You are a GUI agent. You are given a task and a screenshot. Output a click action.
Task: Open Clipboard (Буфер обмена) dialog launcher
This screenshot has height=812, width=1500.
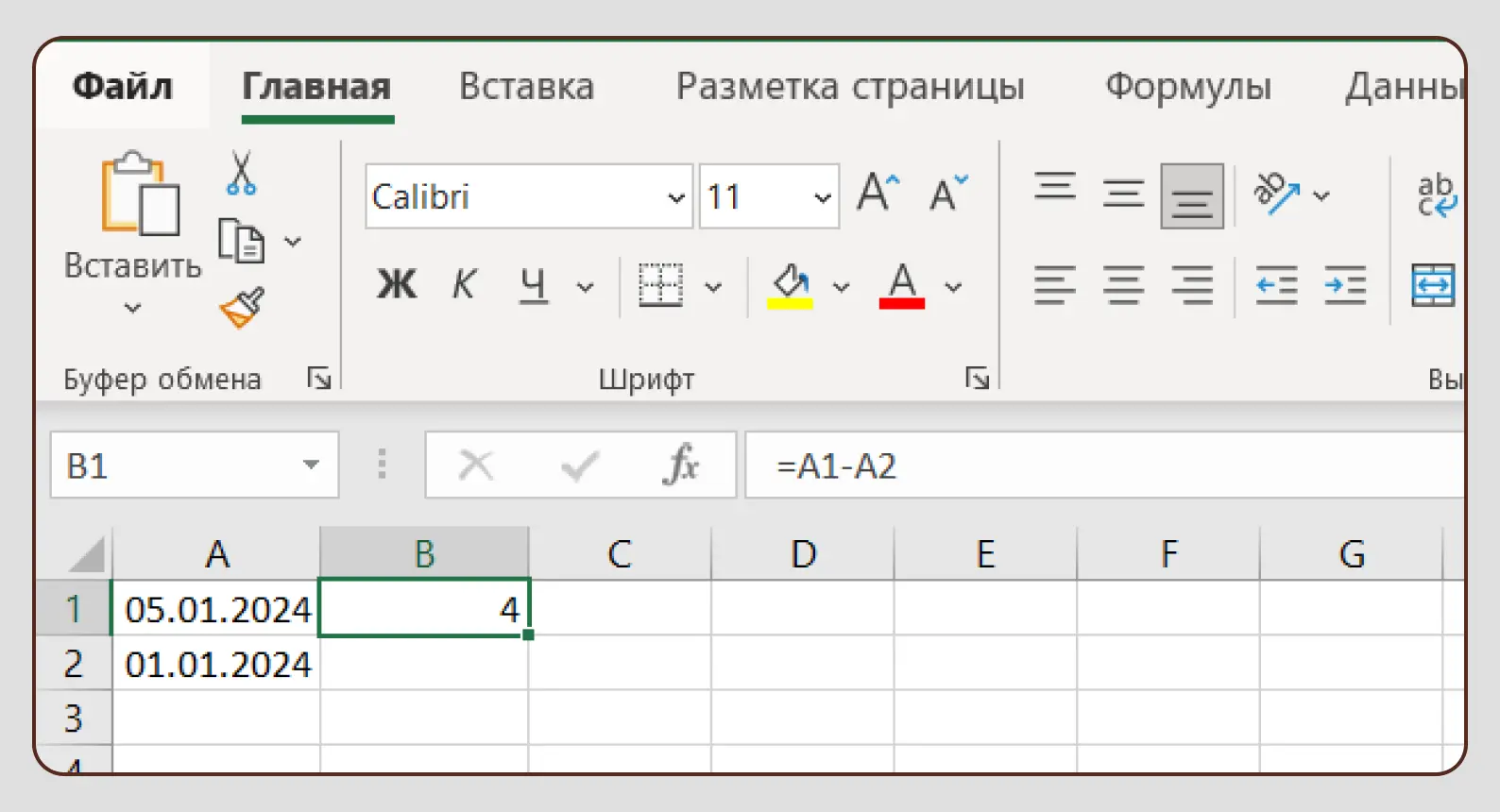[x=319, y=379]
